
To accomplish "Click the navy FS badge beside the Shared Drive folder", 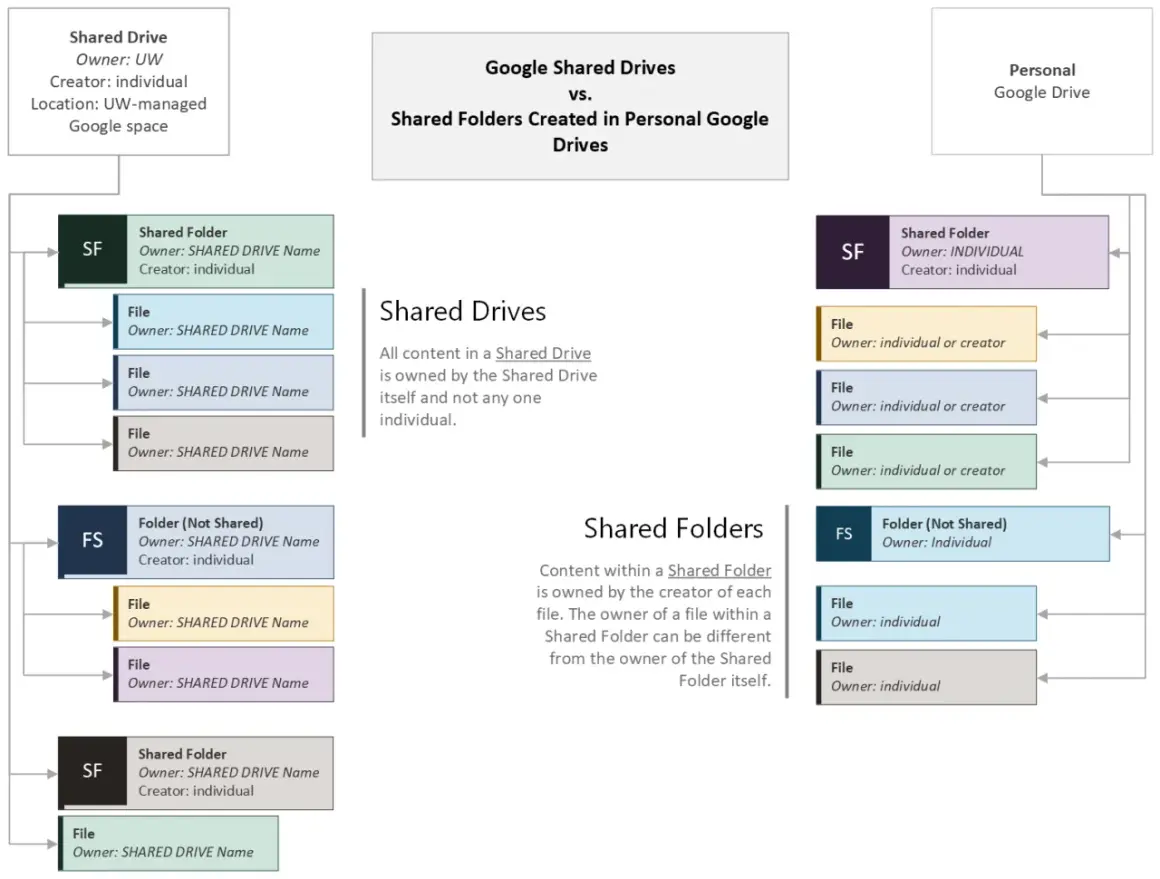I will [x=92, y=542].
